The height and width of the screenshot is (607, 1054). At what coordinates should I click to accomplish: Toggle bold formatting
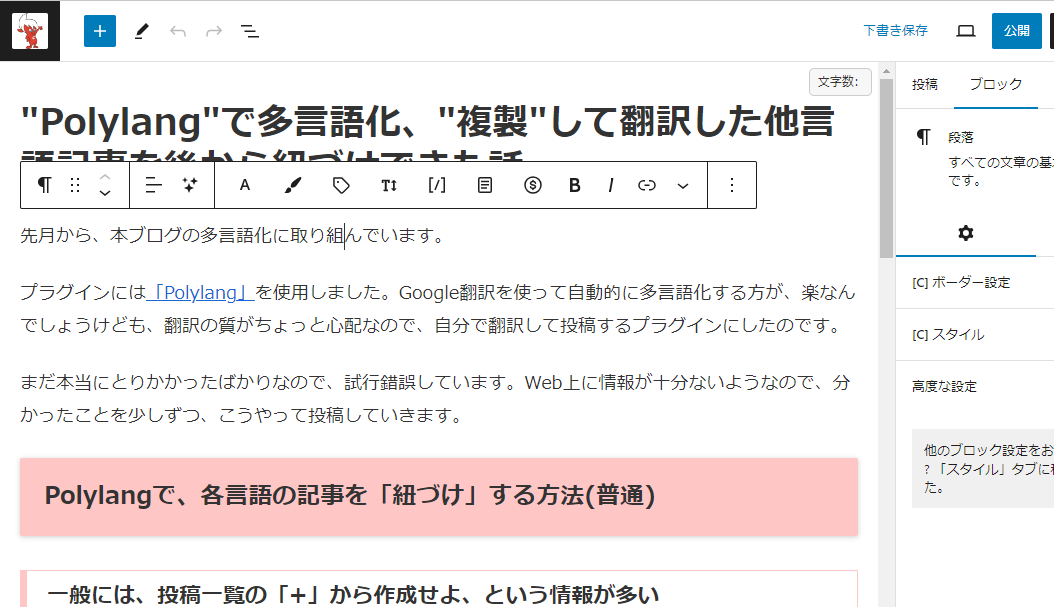click(575, 185)
